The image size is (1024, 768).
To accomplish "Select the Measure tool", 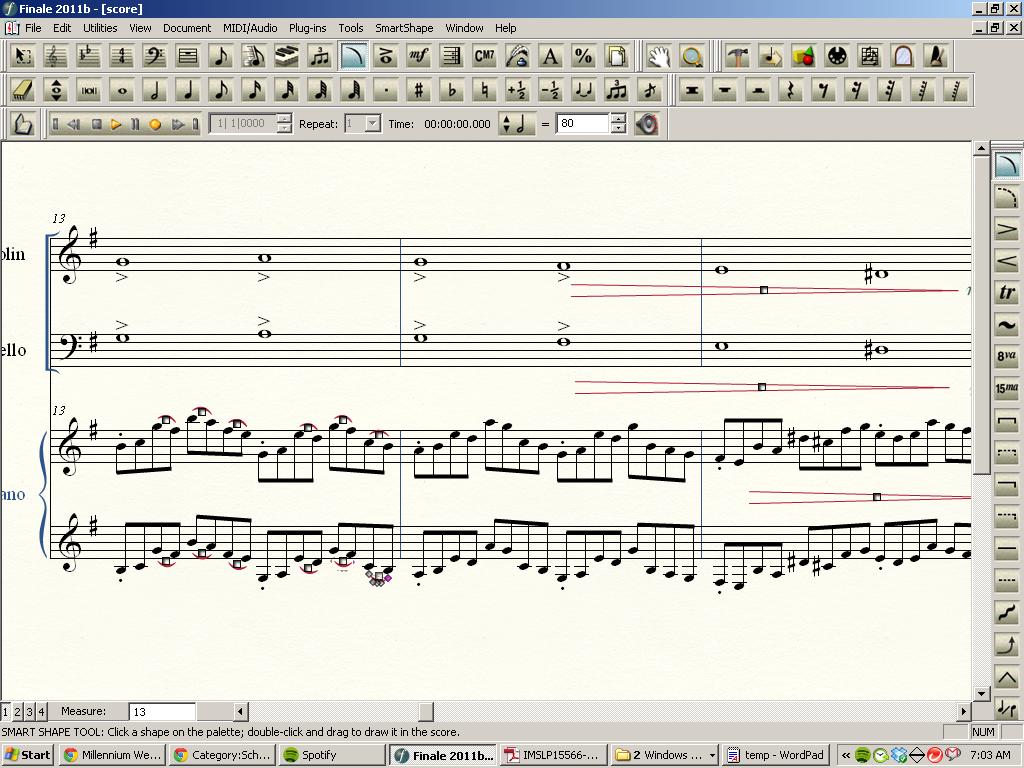I will click(x=187, y=56).
